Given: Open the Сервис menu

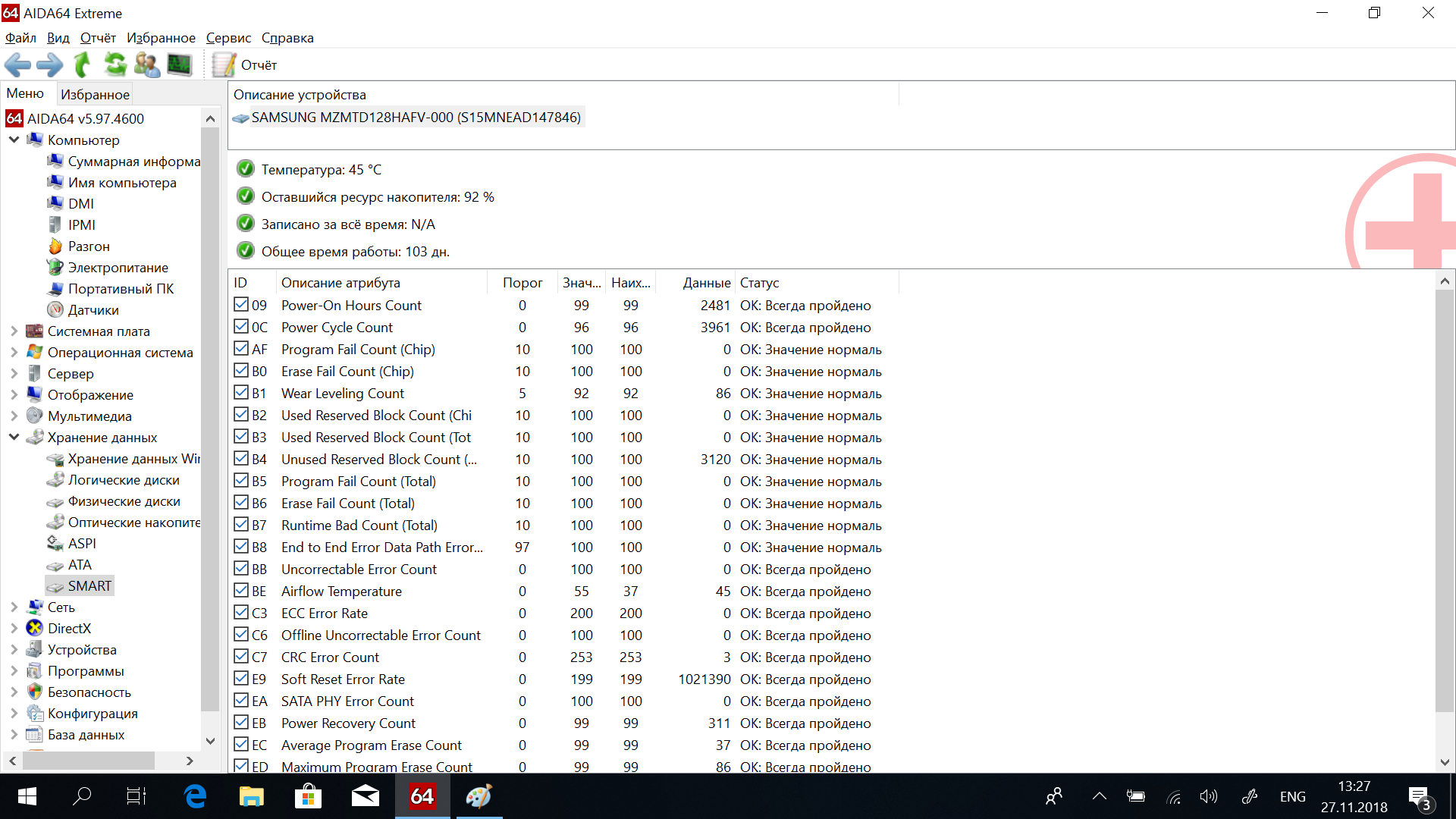Looking at the screenshot, I should pyautogui.click(x=228, y=38).
